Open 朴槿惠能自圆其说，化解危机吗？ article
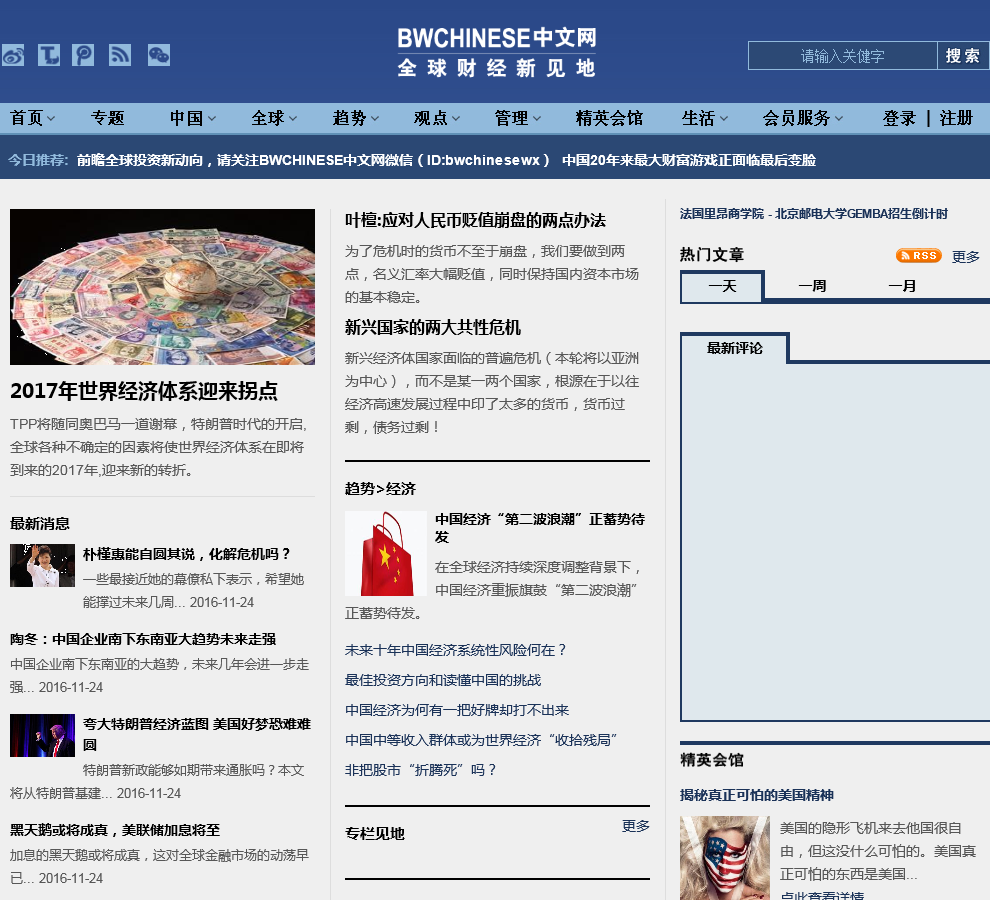The image size is (990, 900). [188, 554]
